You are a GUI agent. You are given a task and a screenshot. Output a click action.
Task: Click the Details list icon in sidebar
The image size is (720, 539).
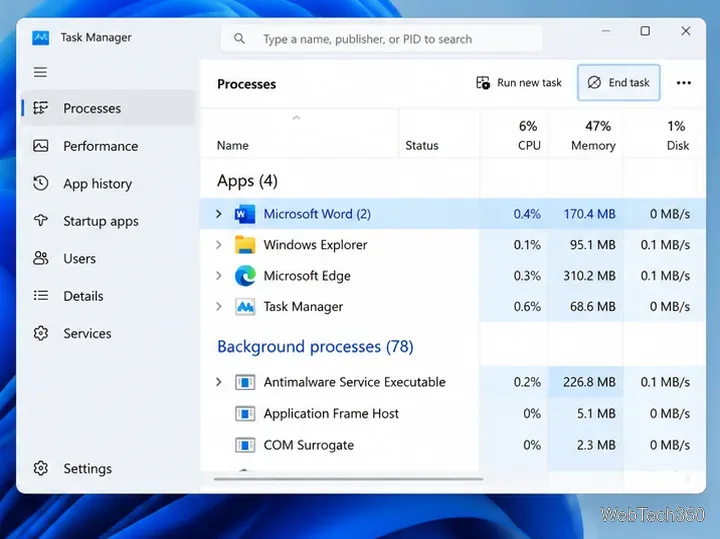tap(40, 296)
